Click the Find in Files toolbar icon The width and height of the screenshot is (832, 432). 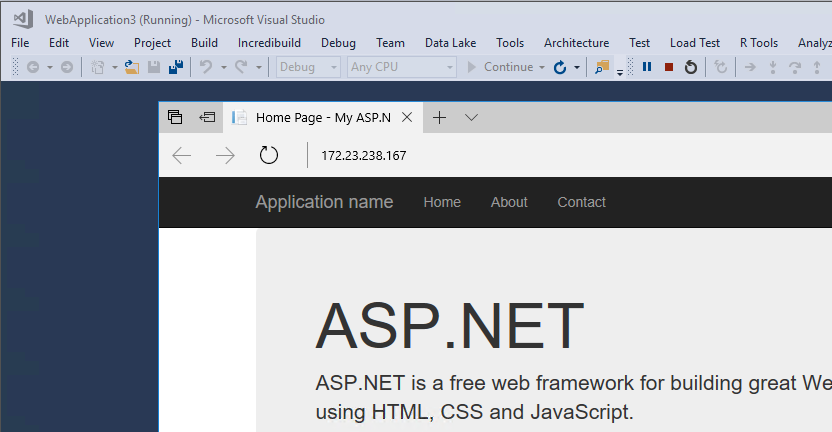pos(602,67)
